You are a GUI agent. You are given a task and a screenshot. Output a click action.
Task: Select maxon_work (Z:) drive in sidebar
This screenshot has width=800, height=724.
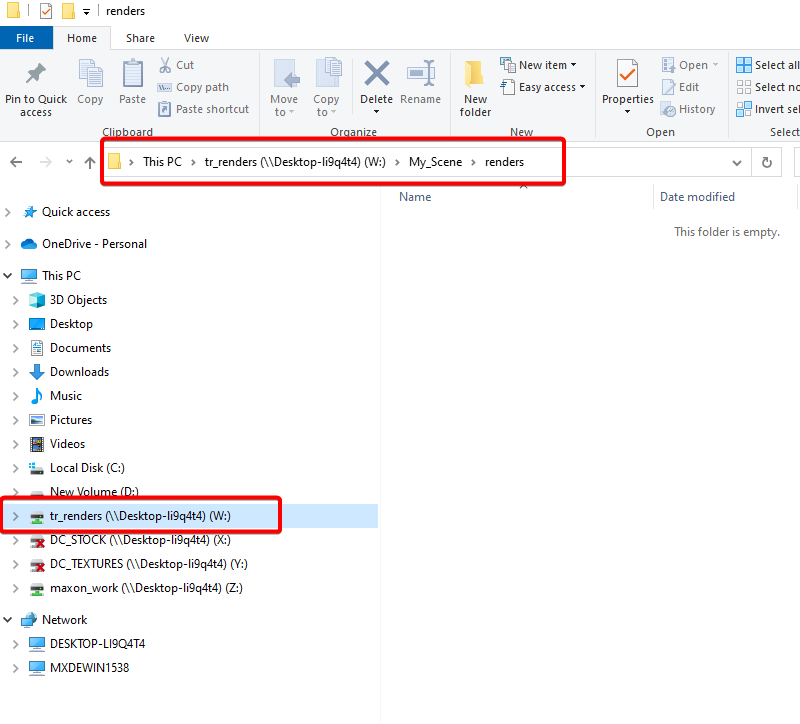click(x=146, y=588)
